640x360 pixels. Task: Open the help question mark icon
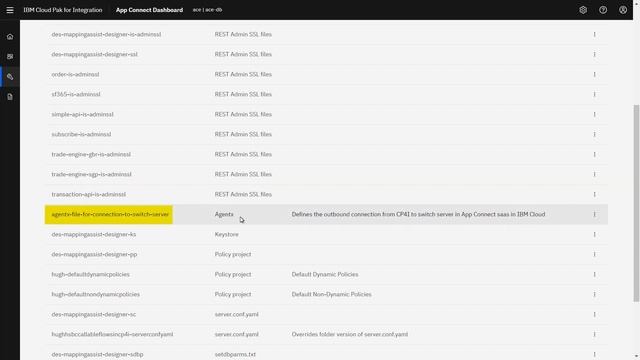point(603,10)
